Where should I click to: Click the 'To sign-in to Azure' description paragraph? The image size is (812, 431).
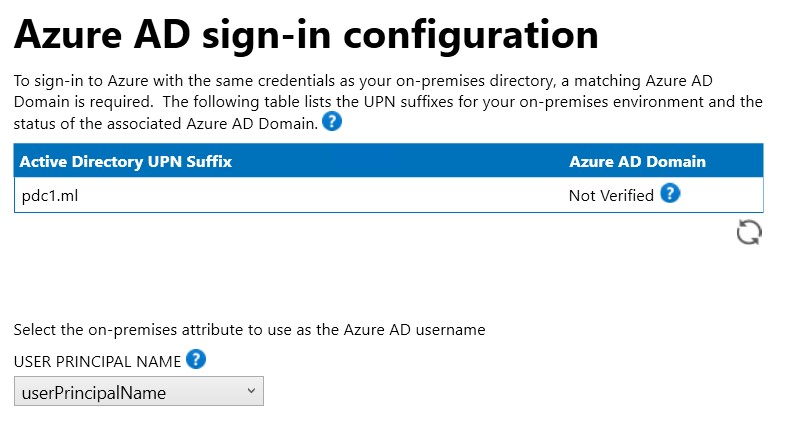(388, 102)
